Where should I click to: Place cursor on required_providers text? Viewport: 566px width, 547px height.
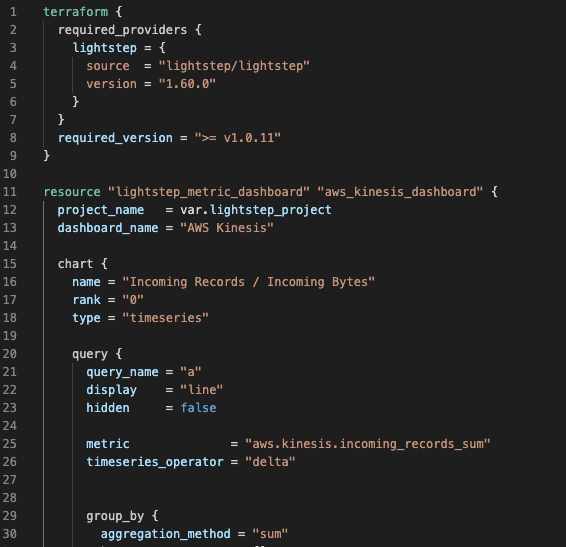point(122,30)
